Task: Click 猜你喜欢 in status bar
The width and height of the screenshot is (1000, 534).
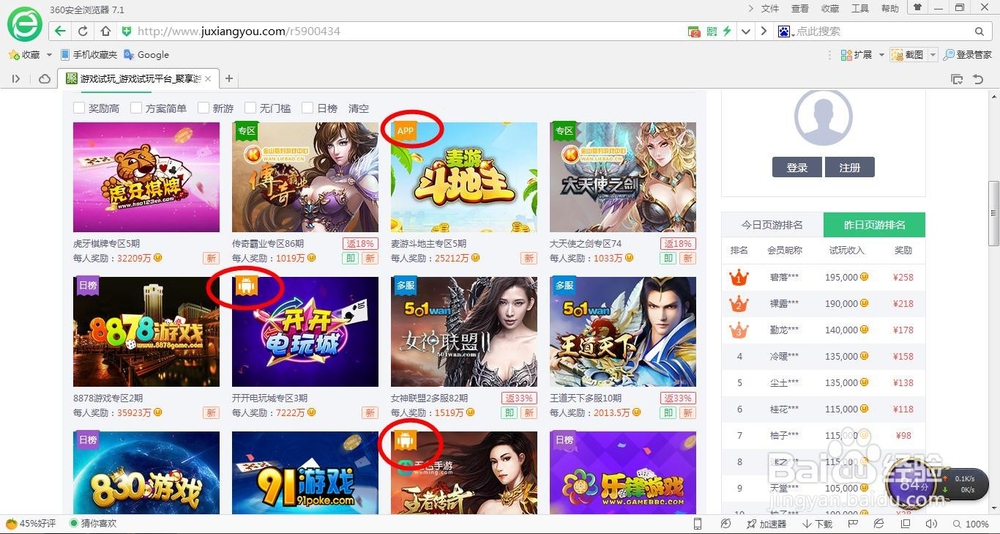Action: point(92,524)
